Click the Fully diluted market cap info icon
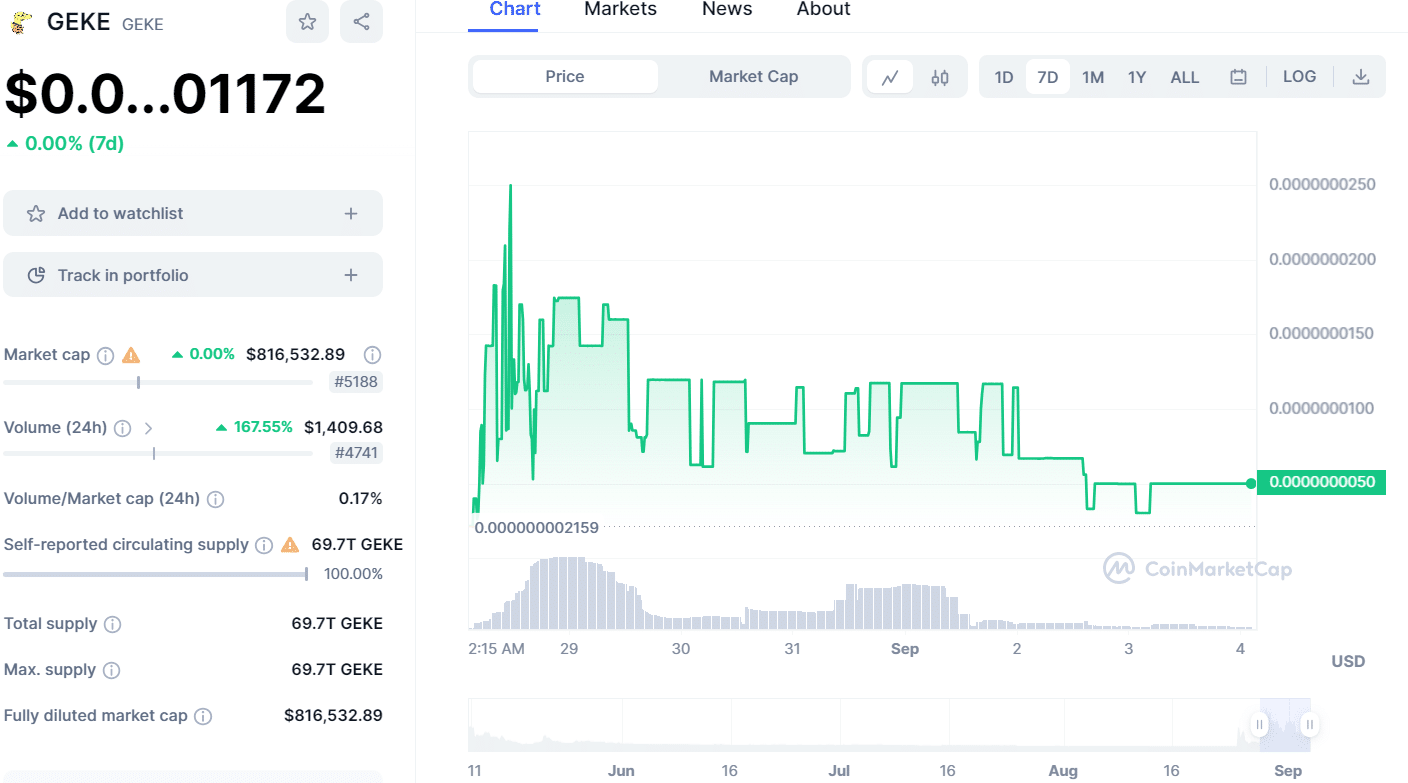1408x783 pixels. [203, 716]
